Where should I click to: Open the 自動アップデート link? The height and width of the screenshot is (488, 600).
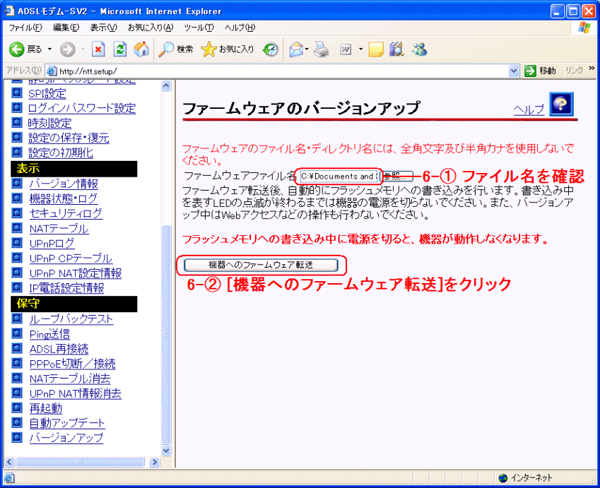(67, 423)
